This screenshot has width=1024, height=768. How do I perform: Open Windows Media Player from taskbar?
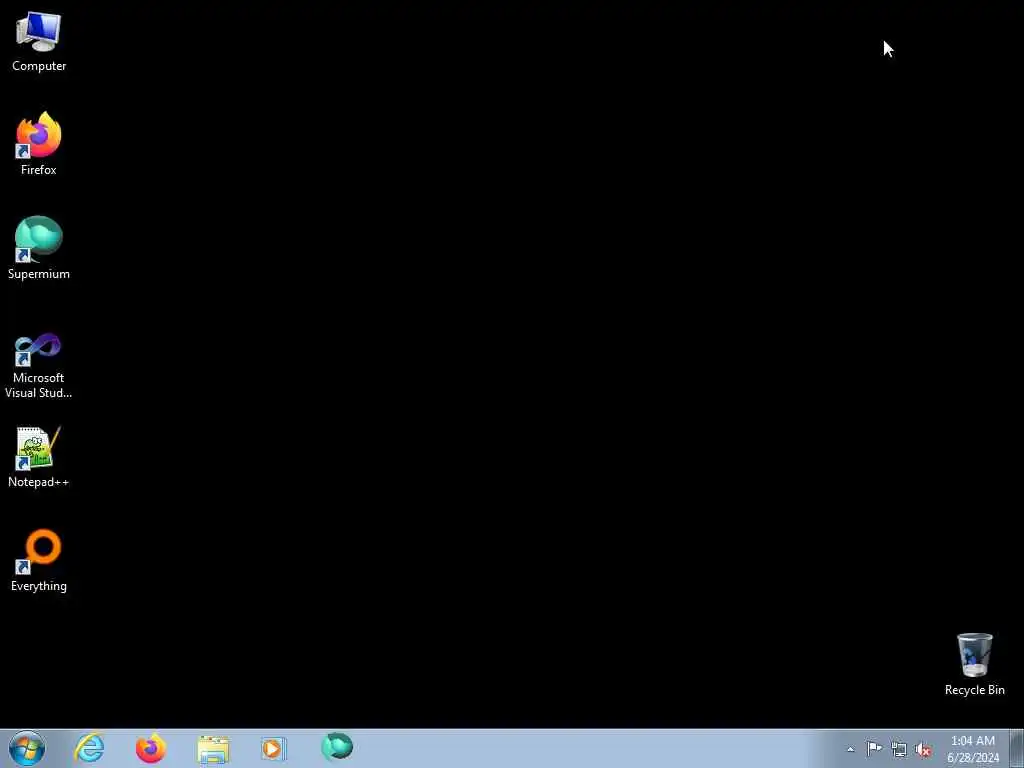pos(274,748)
